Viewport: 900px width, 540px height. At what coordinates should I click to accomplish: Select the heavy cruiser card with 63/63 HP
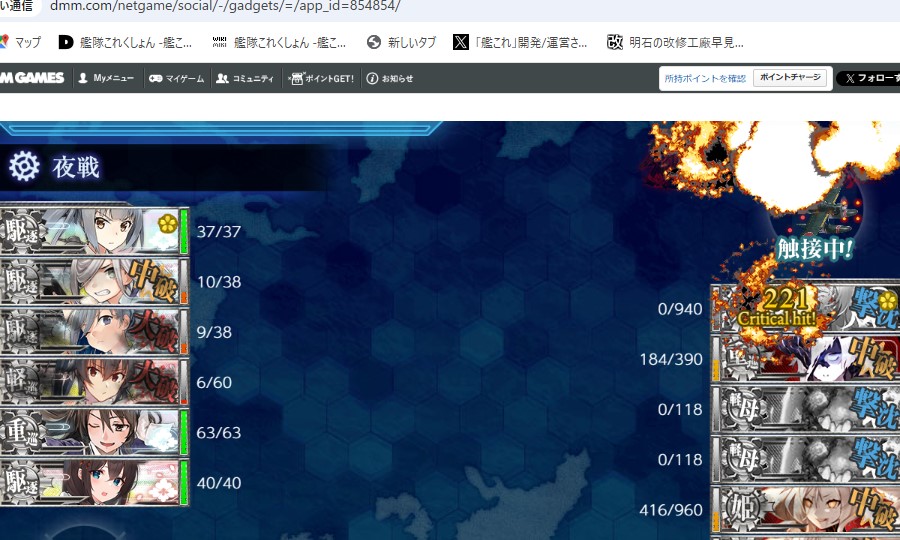point(94,432)
